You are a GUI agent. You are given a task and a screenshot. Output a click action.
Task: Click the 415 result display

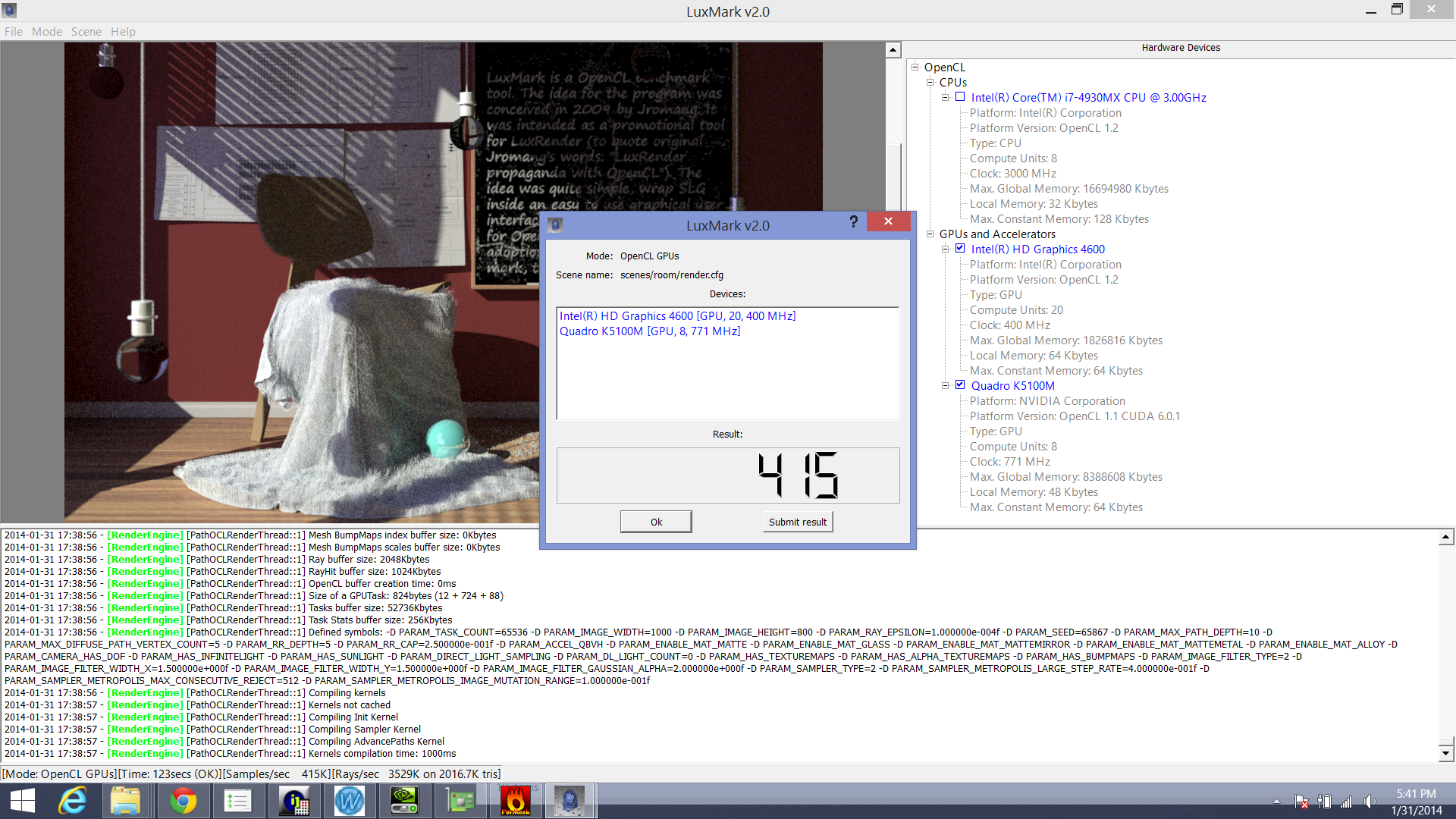[x=728, y=475]
